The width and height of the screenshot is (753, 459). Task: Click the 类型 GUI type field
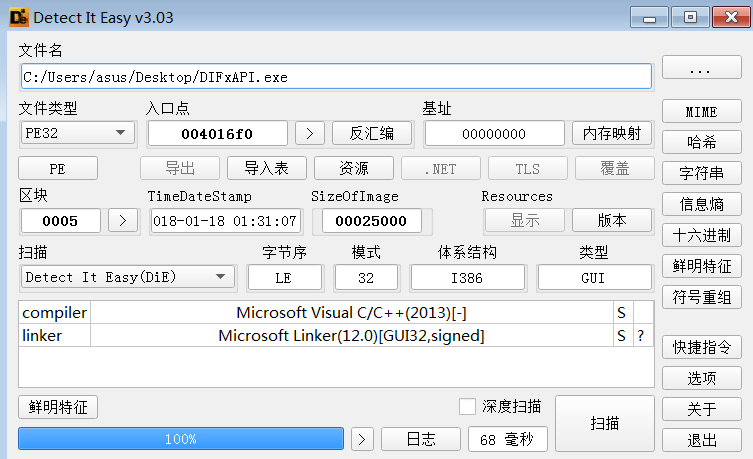coord(595,278)
